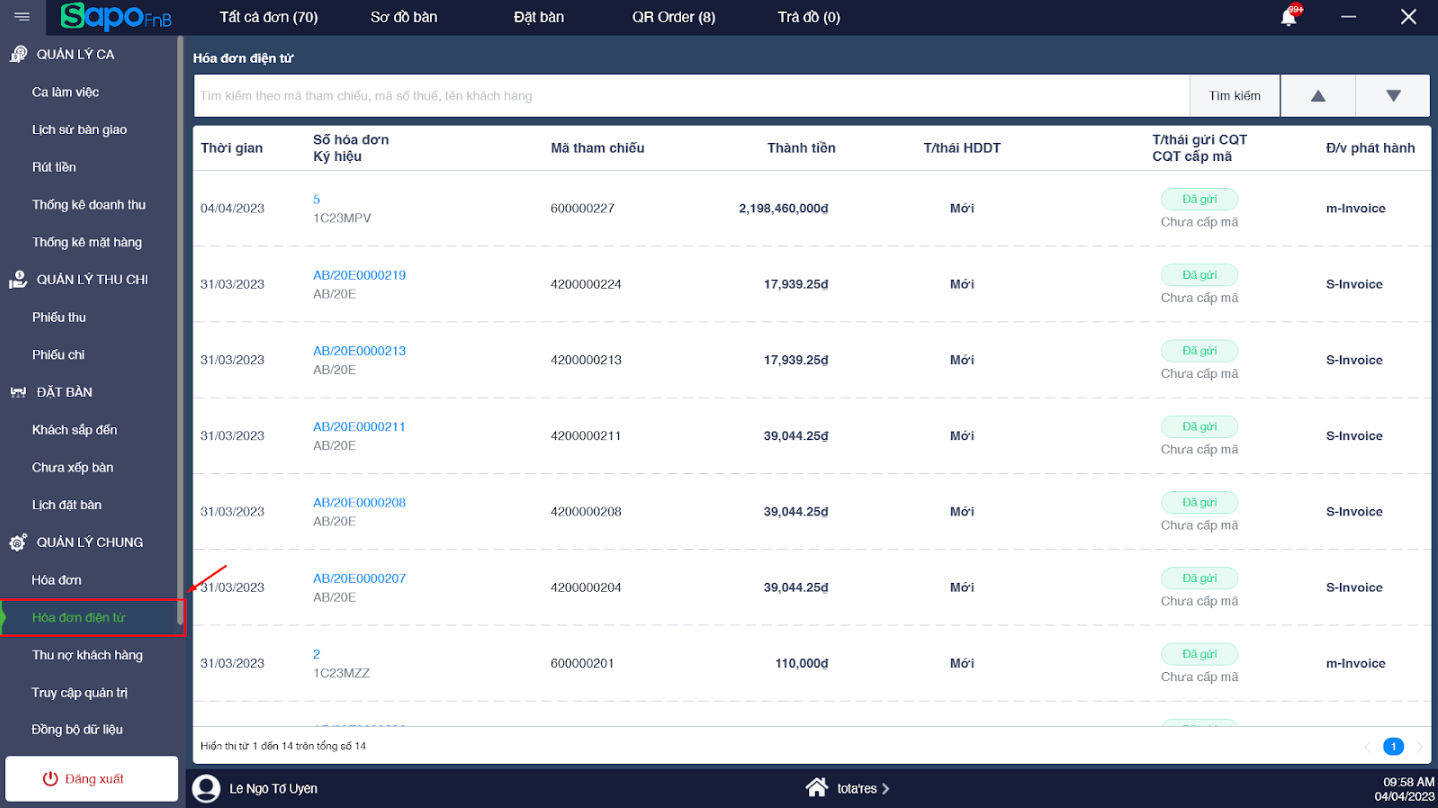This screenshot has height=808, width=1438.
Task: Open Ca làm việc menu item
Action: 66,92
